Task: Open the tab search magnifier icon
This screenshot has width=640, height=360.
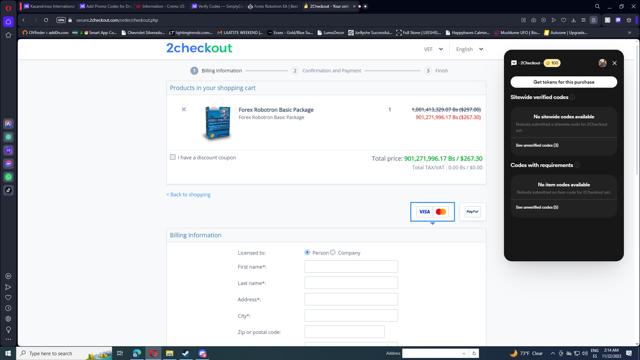Action: point(597,7)
